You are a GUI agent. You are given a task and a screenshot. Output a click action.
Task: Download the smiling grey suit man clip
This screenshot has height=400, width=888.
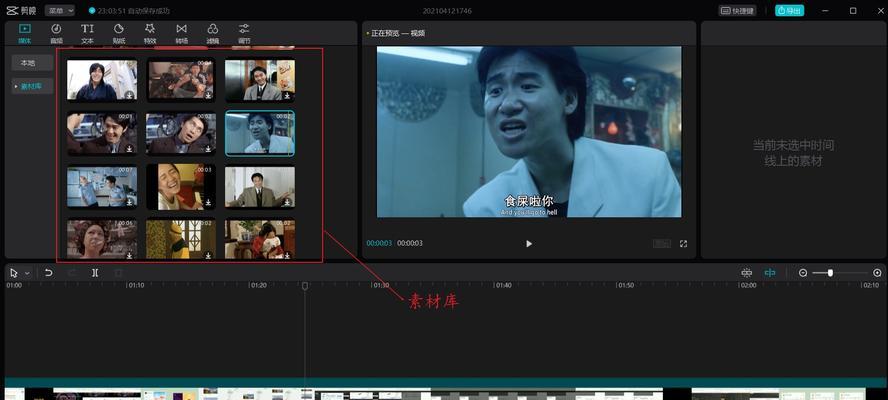[288, 95]
